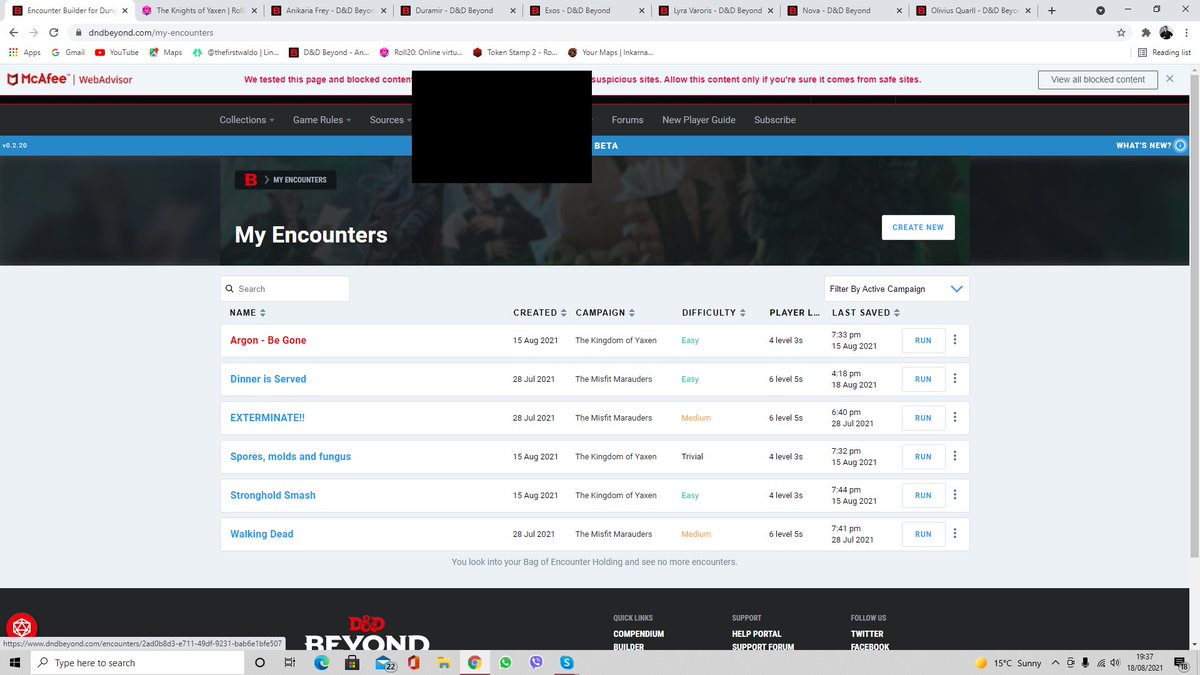Open the Reading list
This screenshot has width=1200, height=675.
[x=1165, y=52]
